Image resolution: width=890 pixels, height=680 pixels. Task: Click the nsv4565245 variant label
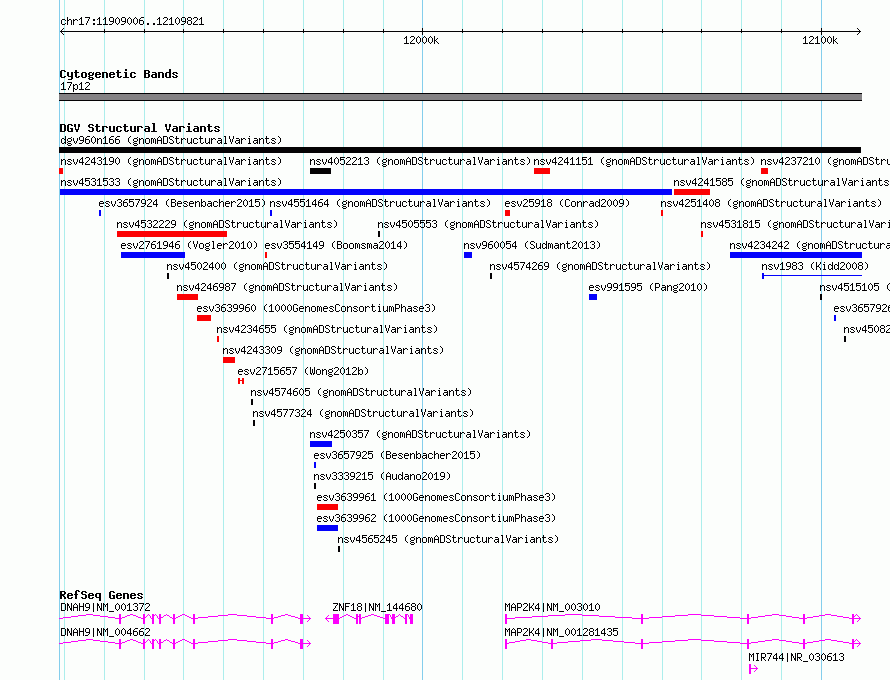(448, 539)
